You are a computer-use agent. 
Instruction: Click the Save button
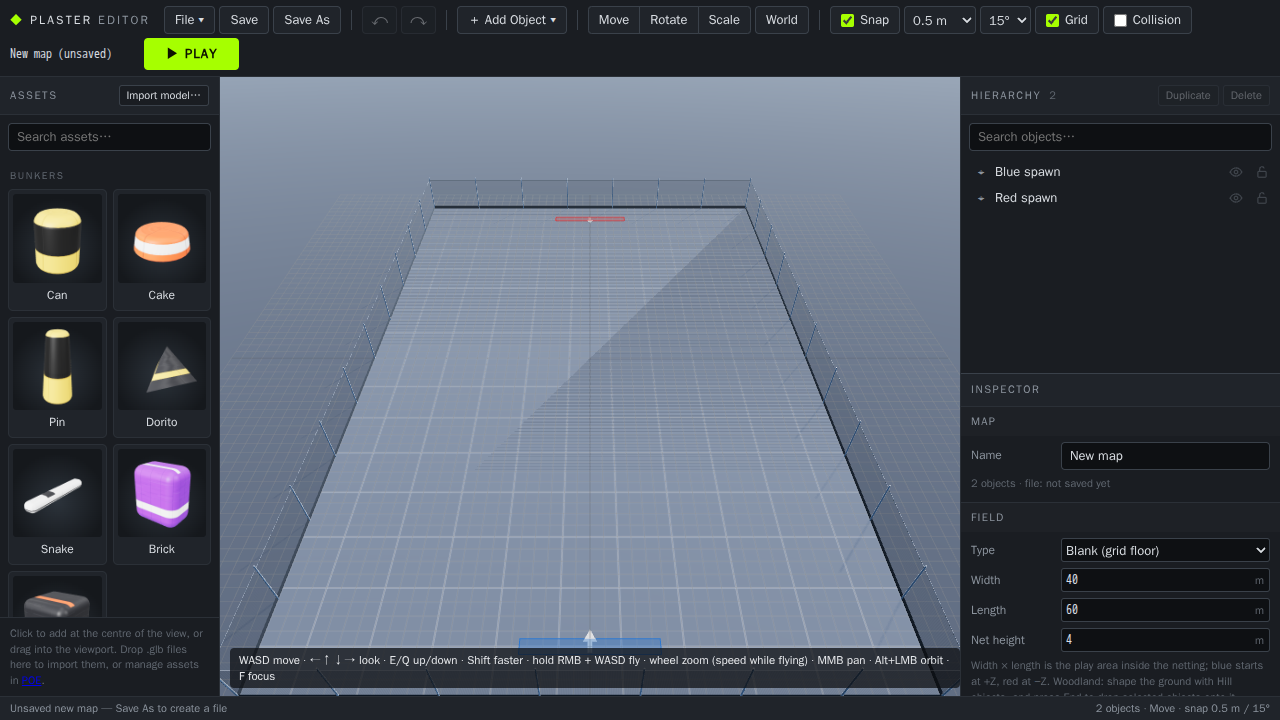coord(244,20)
